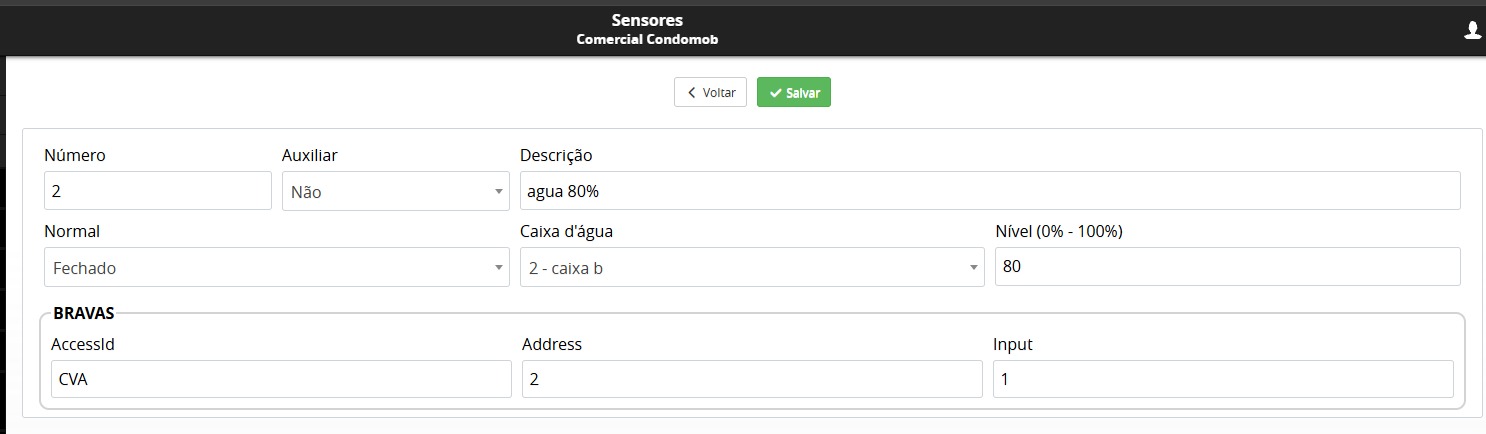Click the Auxiliar label text

coord(309,155)
